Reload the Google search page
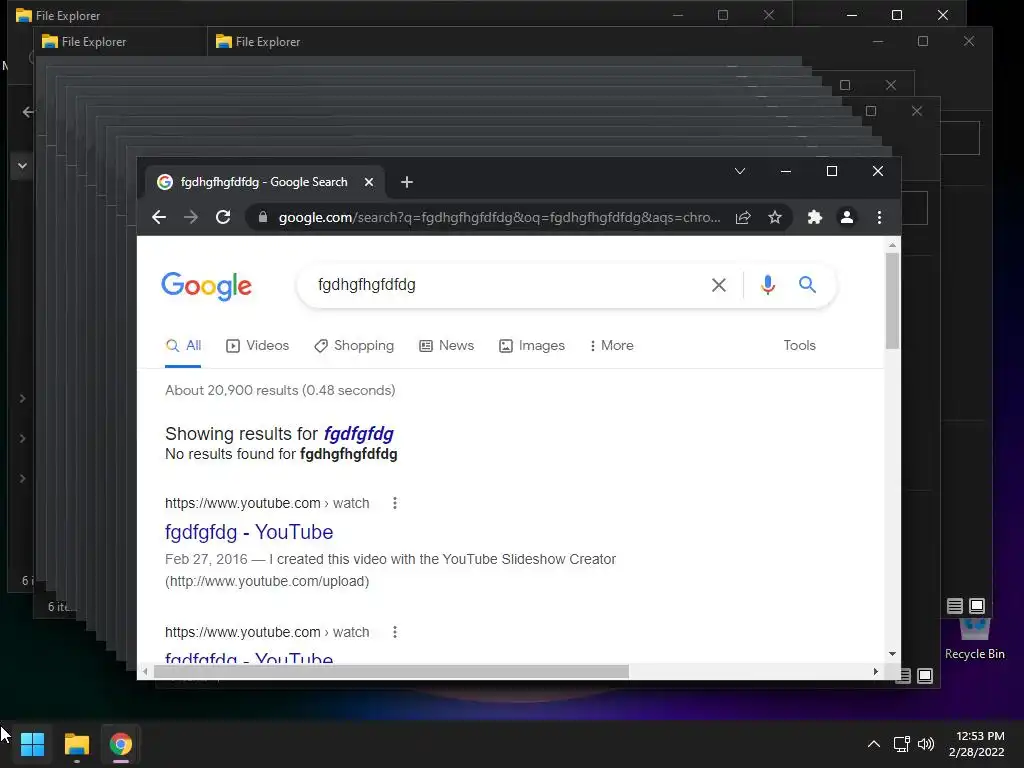The width and height of the screenshot is (1024, 768). pos(223,217)
